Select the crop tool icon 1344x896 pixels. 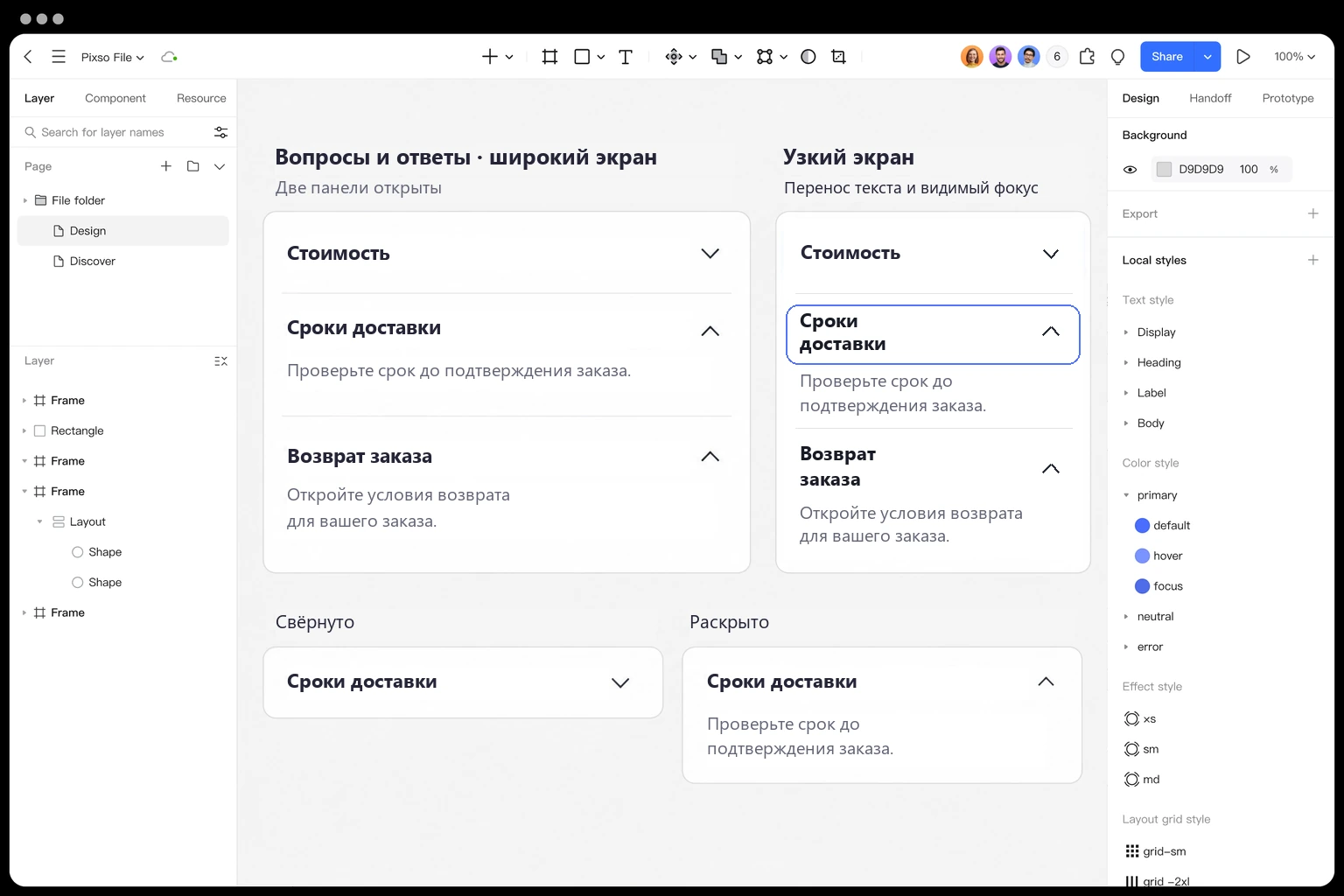point(838,57)
